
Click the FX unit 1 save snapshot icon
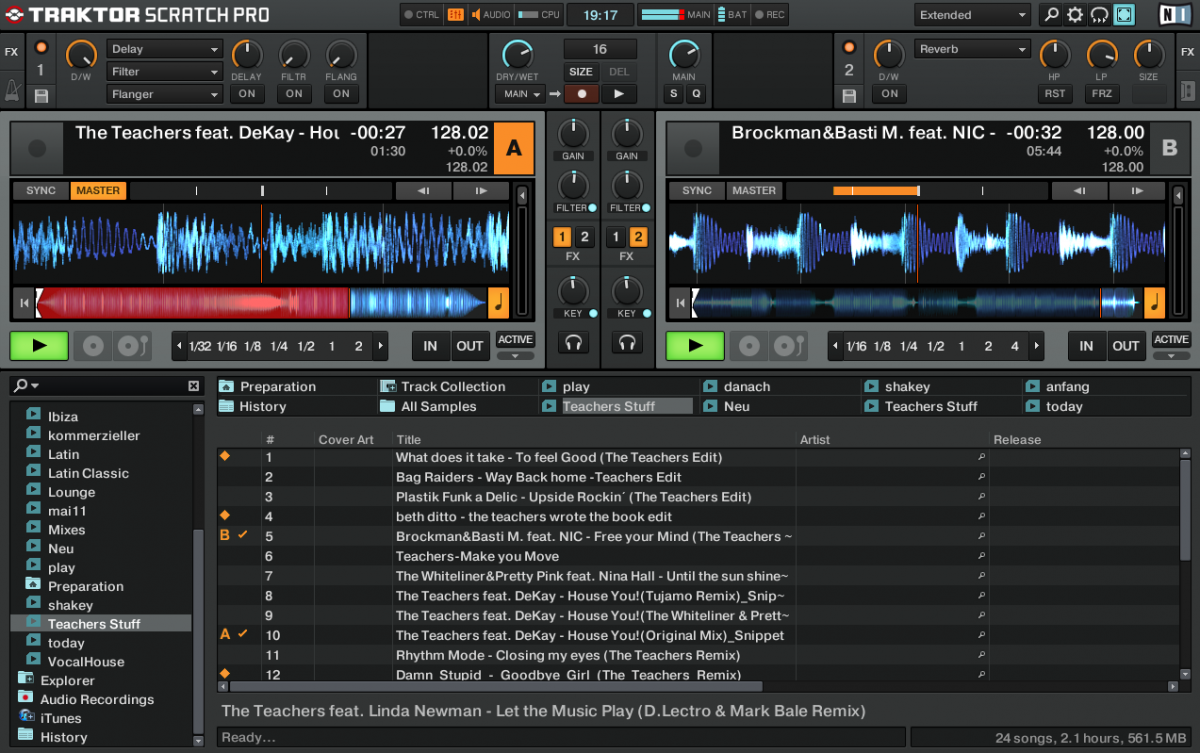coord(41,95)
